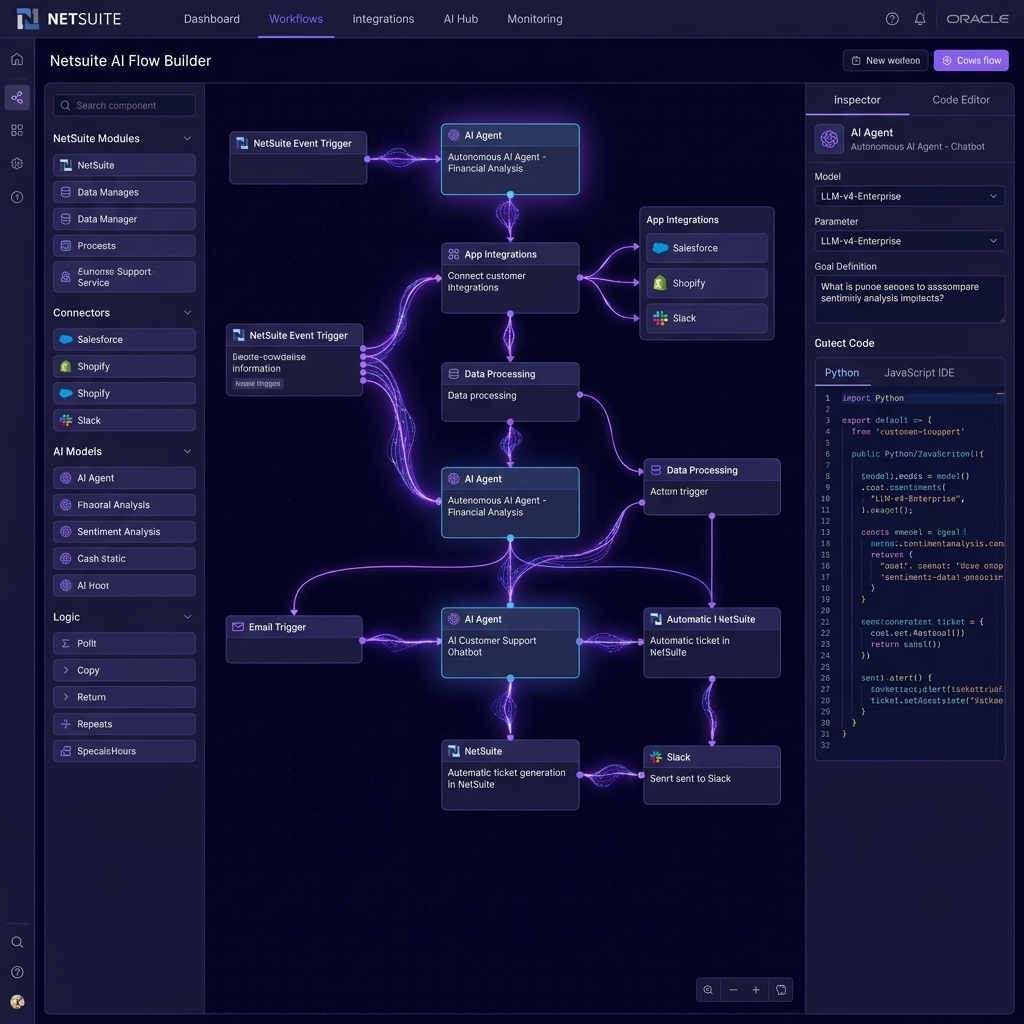Select the Automatic ticket in NetSuite node
1024x1024 pixels.
(711, 643)
